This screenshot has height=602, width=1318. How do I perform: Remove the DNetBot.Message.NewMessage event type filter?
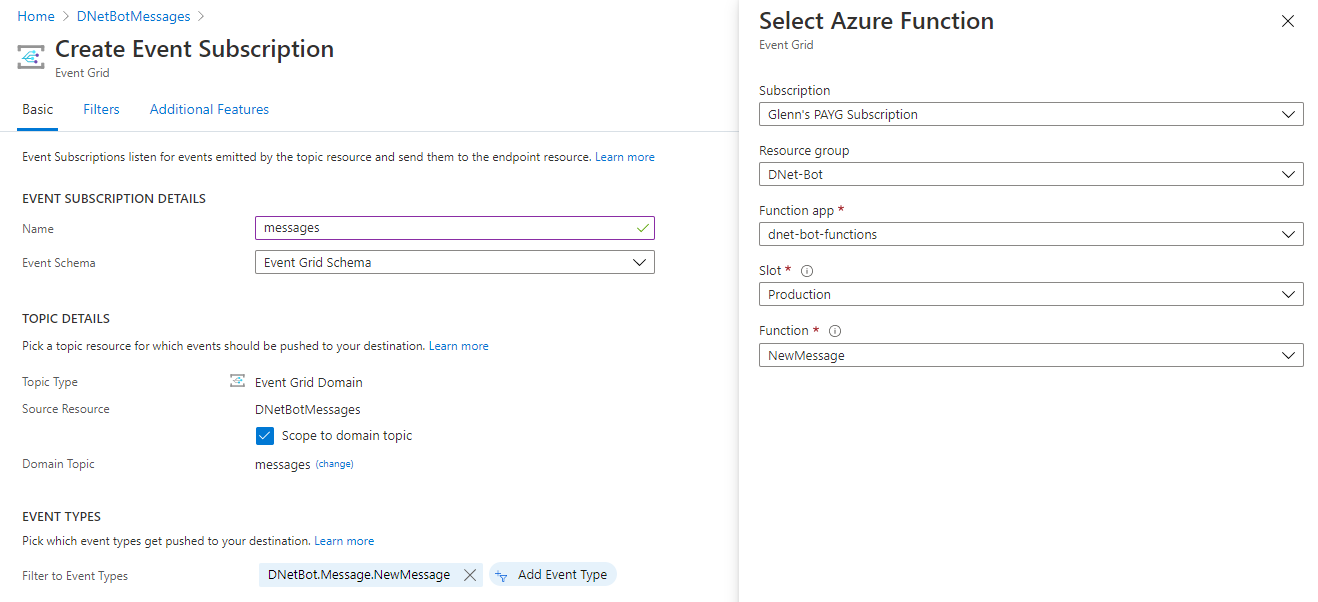pos(470,575)
